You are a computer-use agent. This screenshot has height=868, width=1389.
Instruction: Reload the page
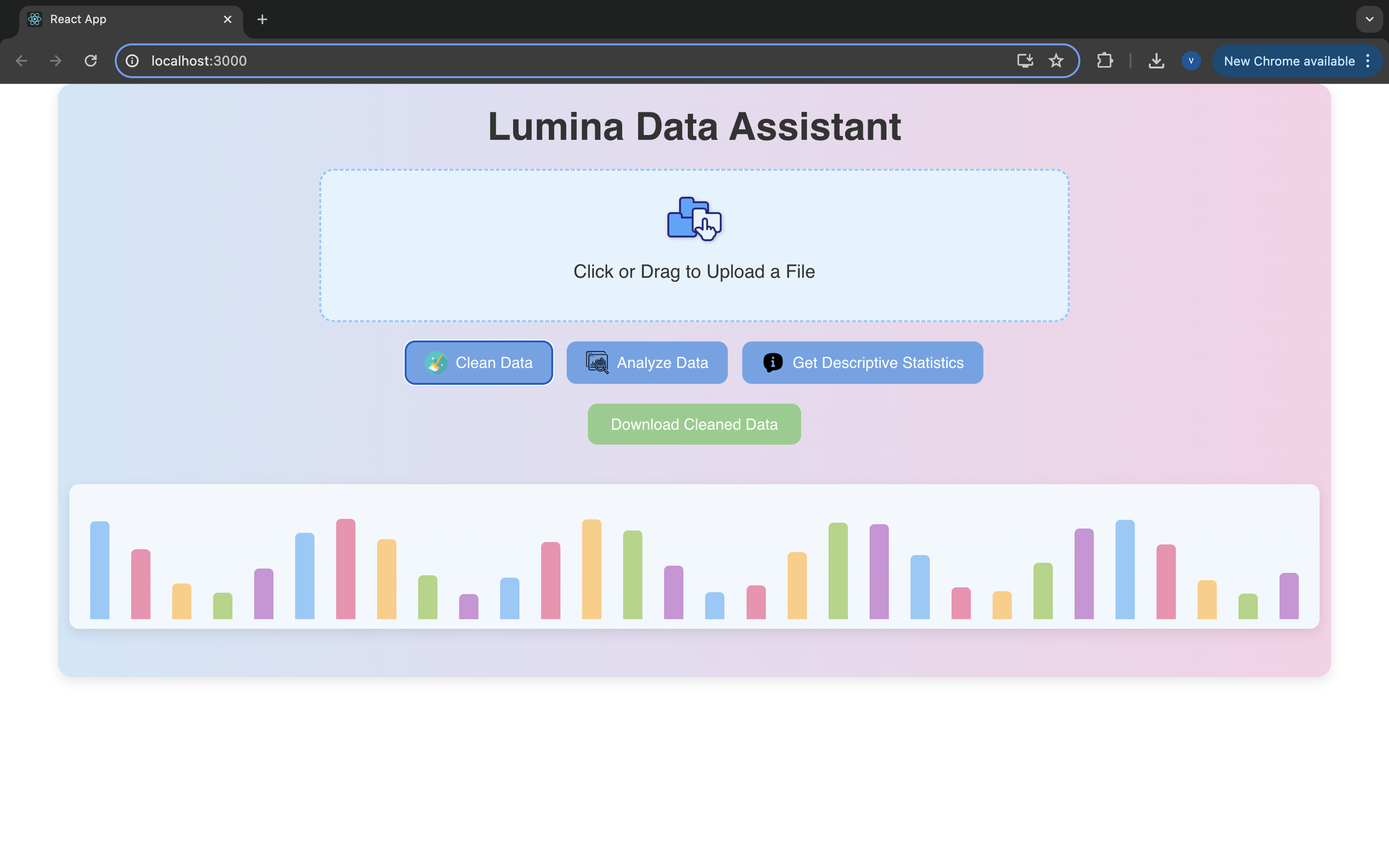pyautogui.click(x=91, y=61)
